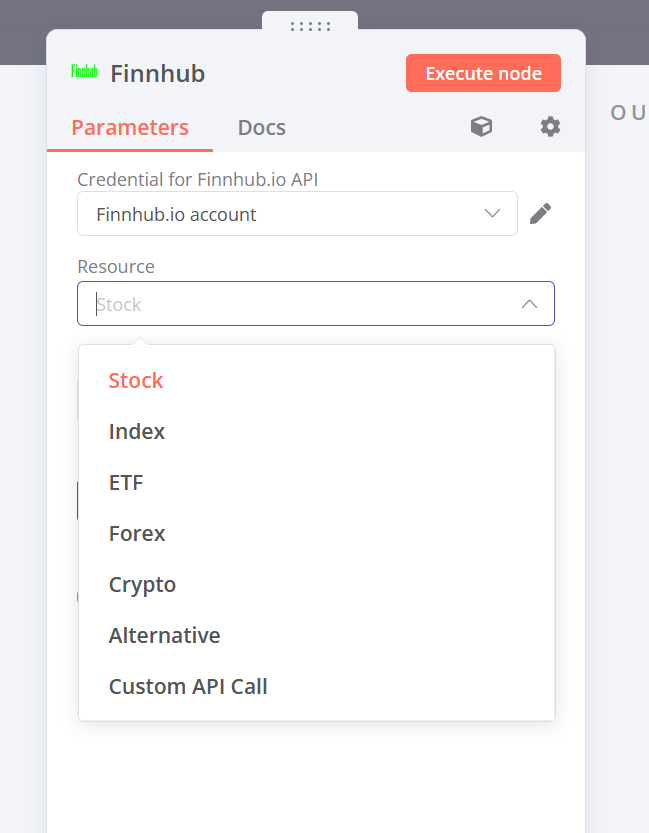Viewport: 649px width, 833px height.
Task: Choose the Index resource option
Action: coord(137,432)
